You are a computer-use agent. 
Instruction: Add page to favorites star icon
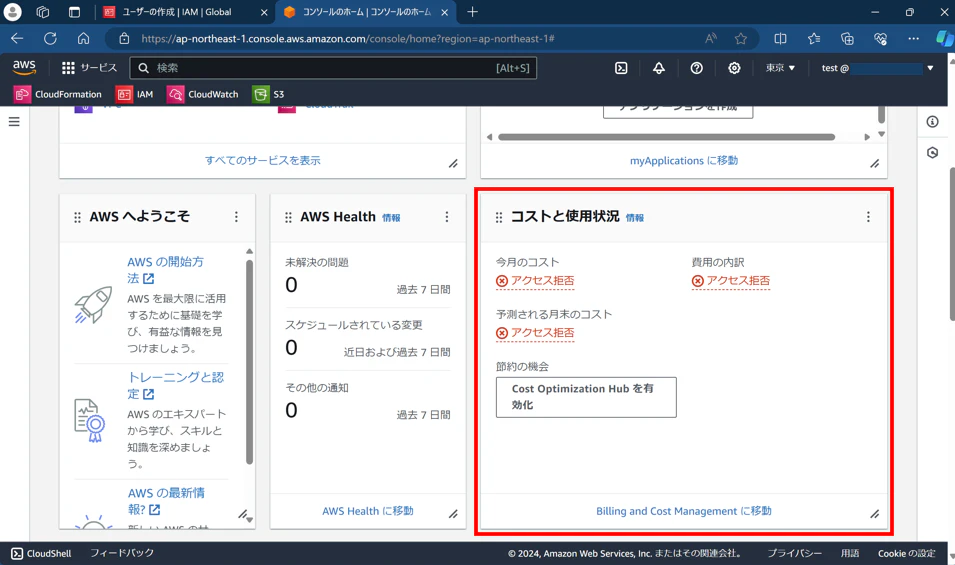pos(741,38)
